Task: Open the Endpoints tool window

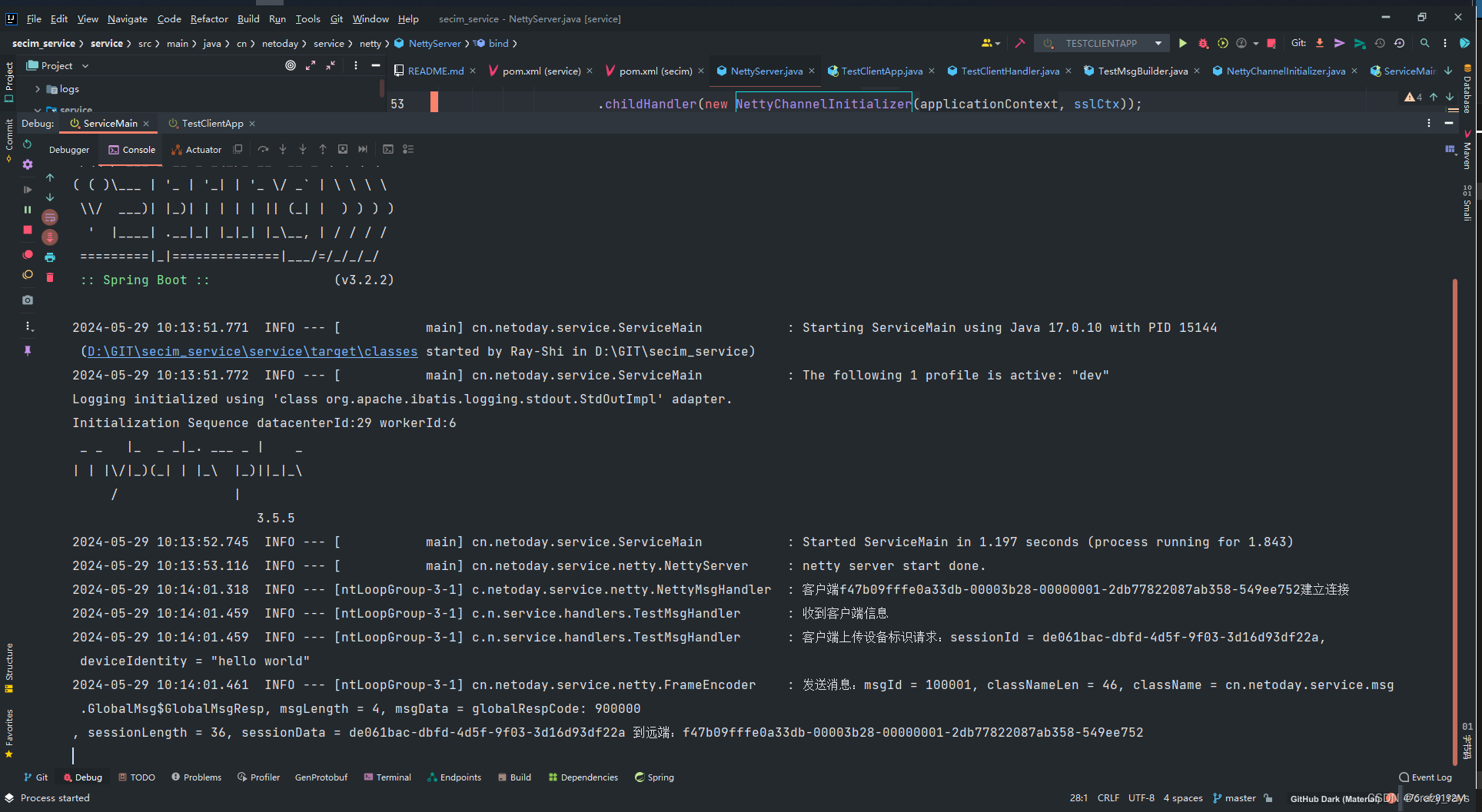Action: [x=454, y=777]
